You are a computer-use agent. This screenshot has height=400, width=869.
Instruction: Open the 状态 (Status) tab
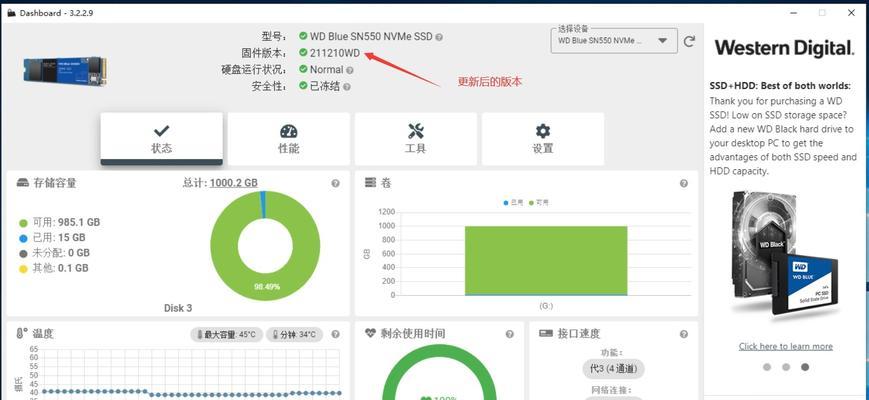pos(161,139)
